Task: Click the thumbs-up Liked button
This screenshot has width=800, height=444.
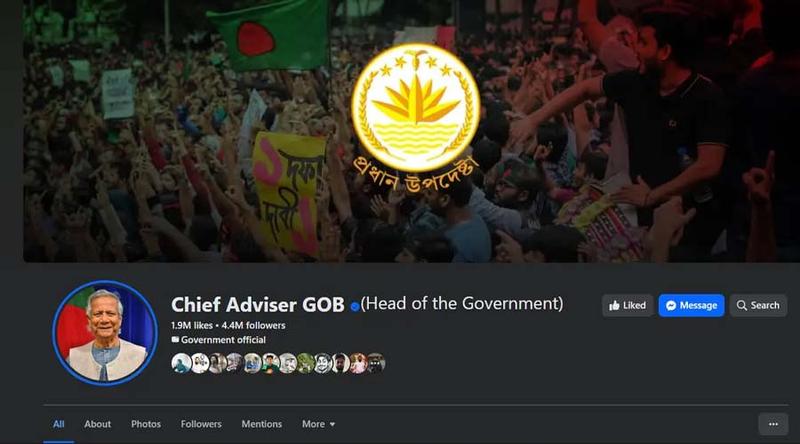Action: pos(628,305)
